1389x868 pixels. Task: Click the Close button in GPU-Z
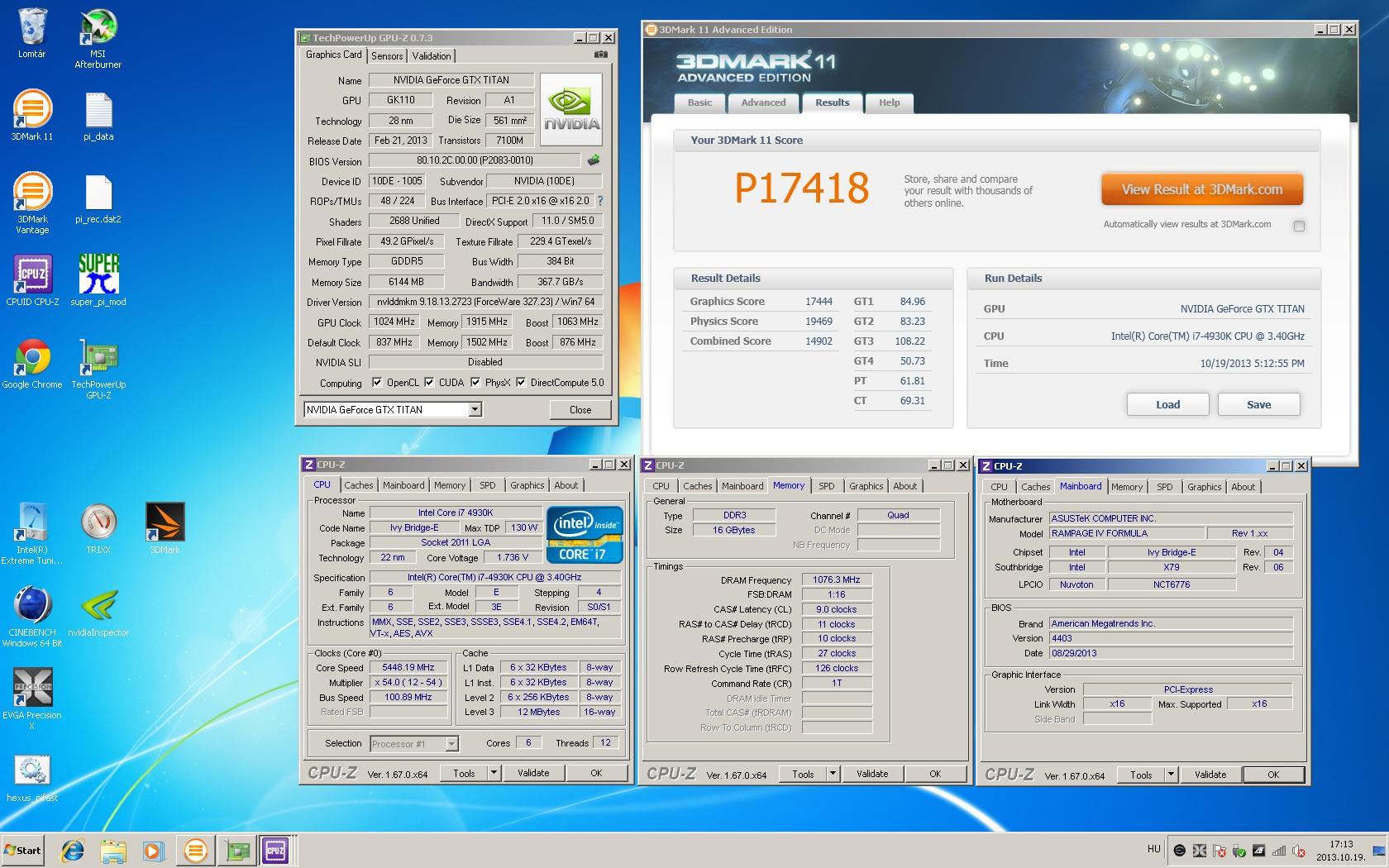[580, 409]
